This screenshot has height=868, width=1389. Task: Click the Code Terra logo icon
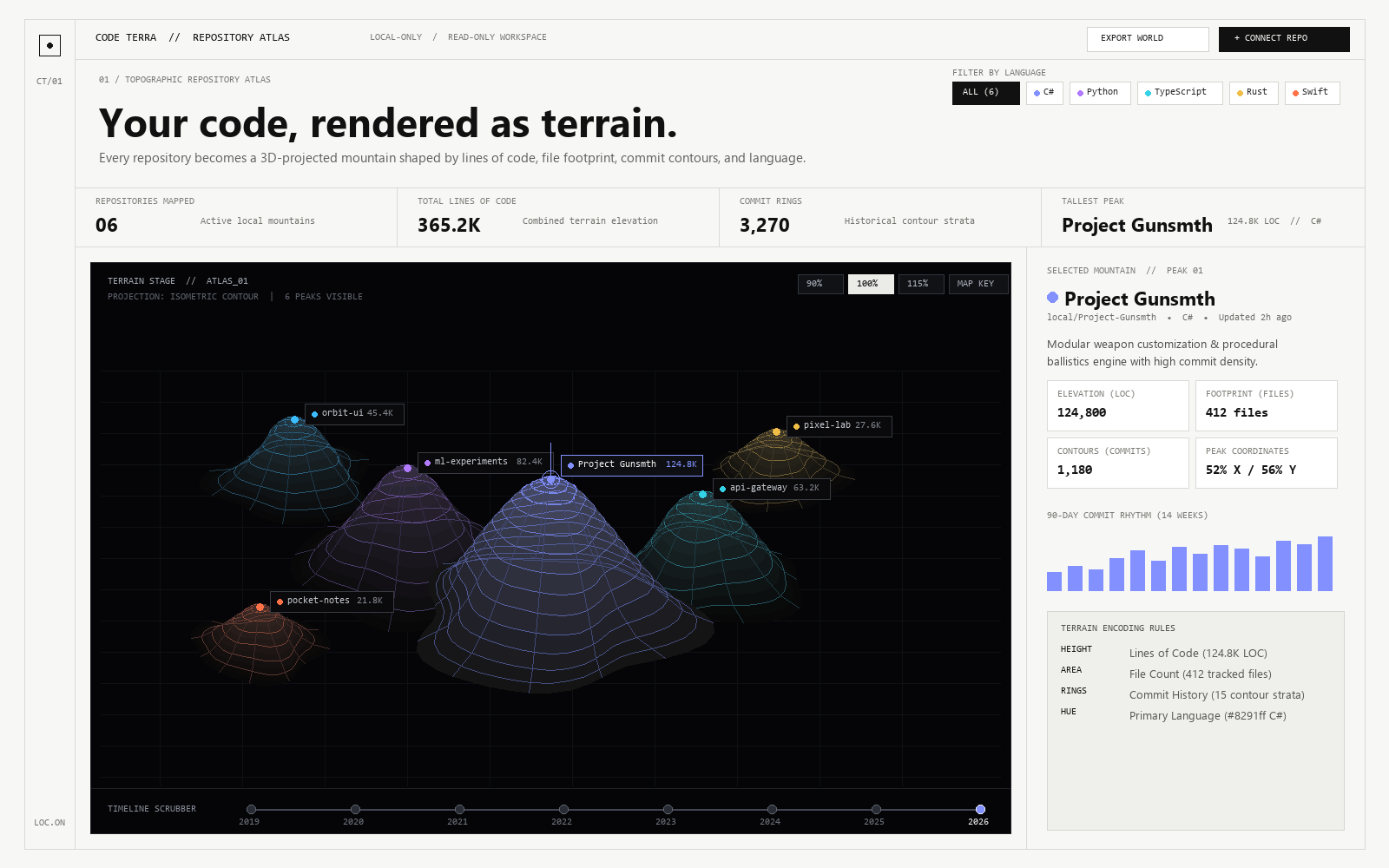pyautogui.click(x=49, y=45)
